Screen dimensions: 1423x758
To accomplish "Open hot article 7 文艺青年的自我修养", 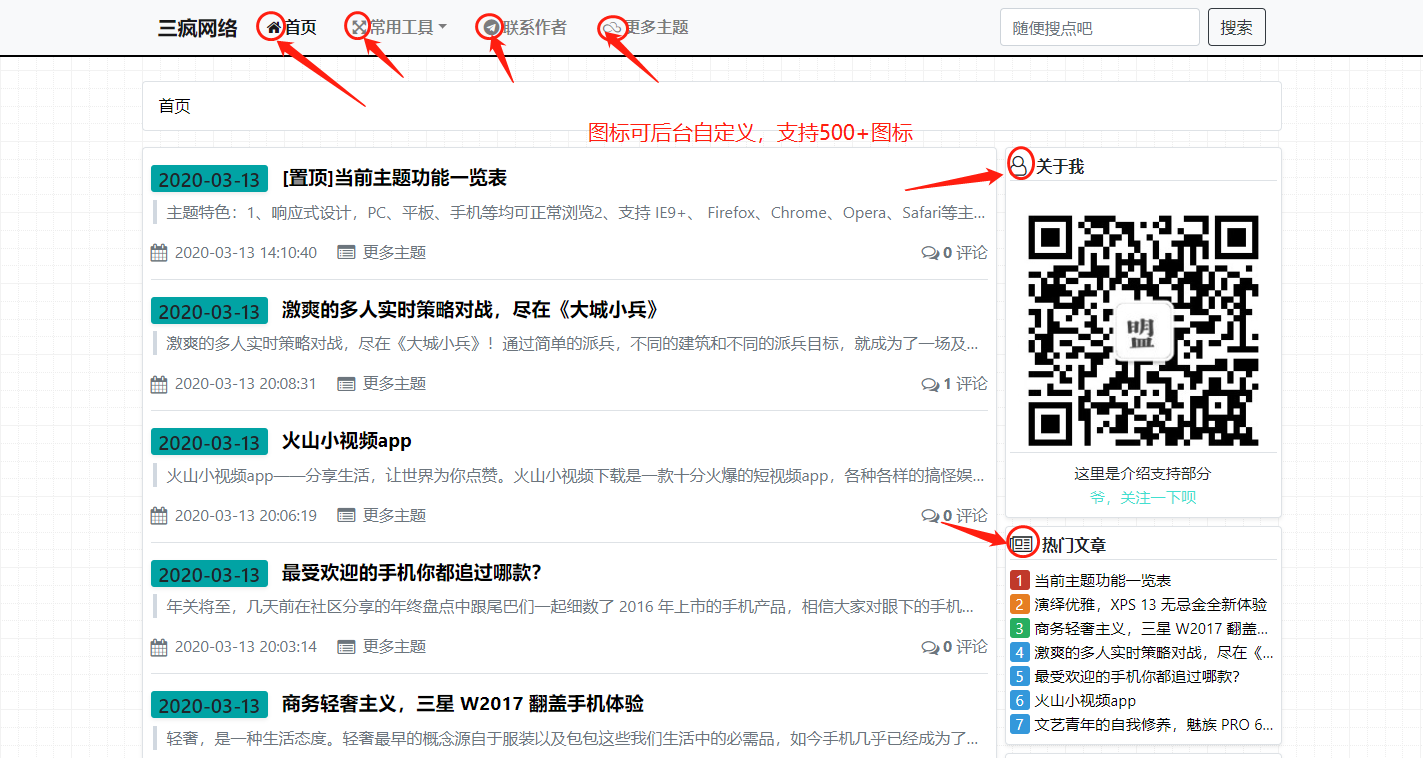I will [x=1154, y=725].
